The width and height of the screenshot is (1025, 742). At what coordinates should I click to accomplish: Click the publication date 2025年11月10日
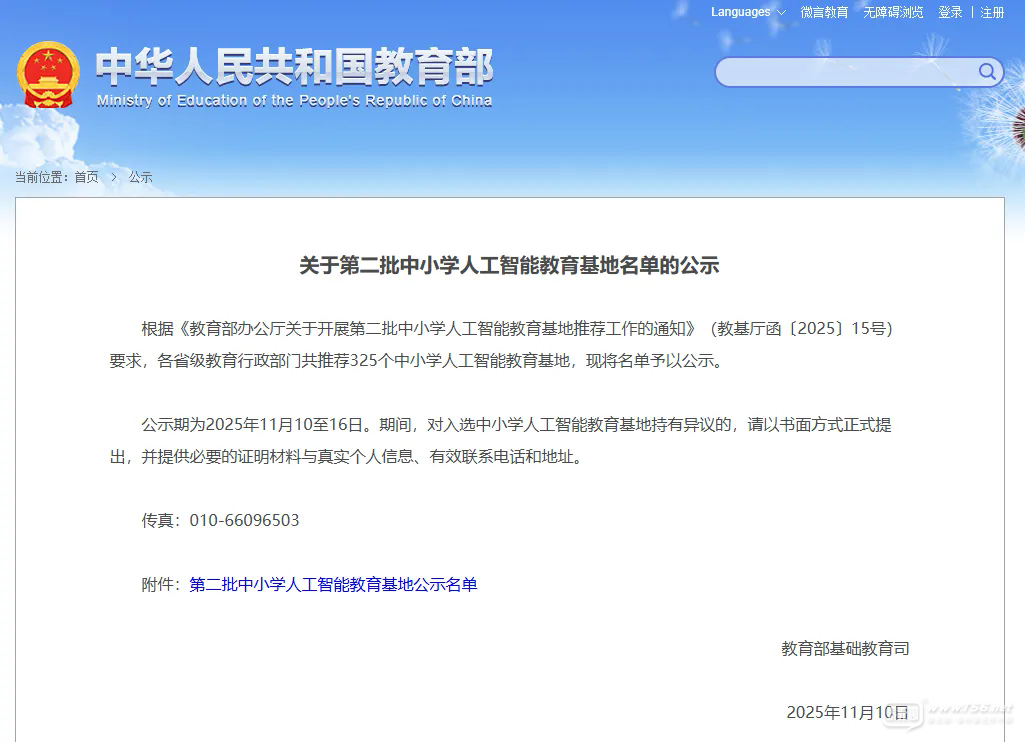coord(847,713)
